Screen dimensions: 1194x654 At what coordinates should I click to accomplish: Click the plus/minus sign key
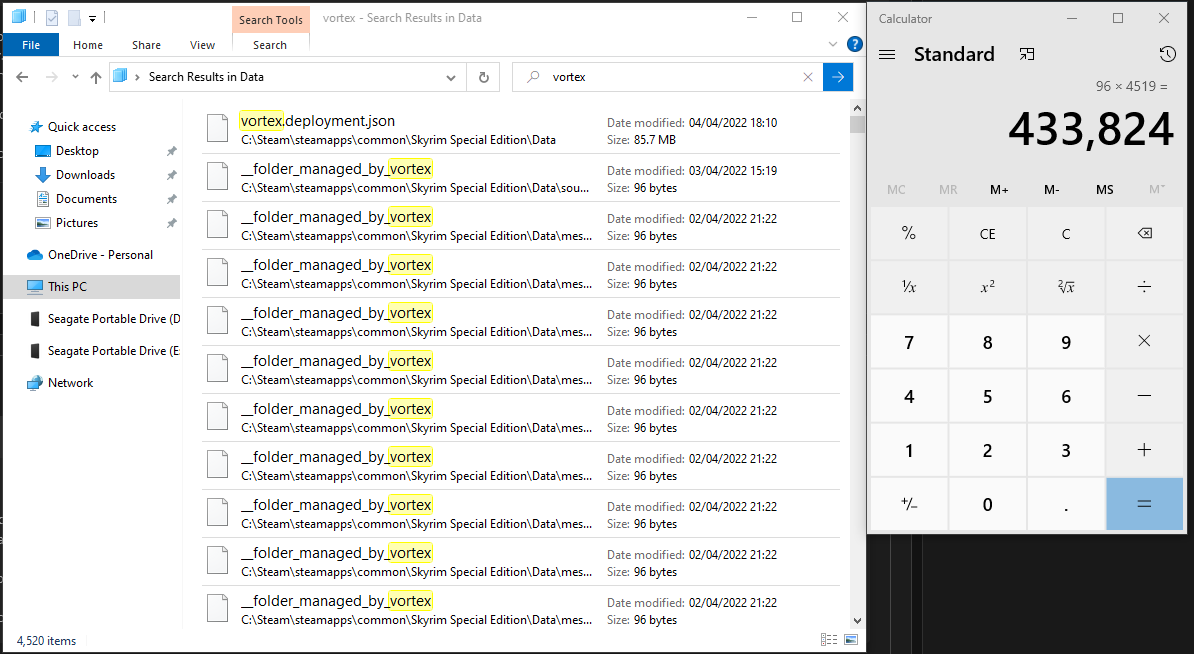tap(908, 504)
